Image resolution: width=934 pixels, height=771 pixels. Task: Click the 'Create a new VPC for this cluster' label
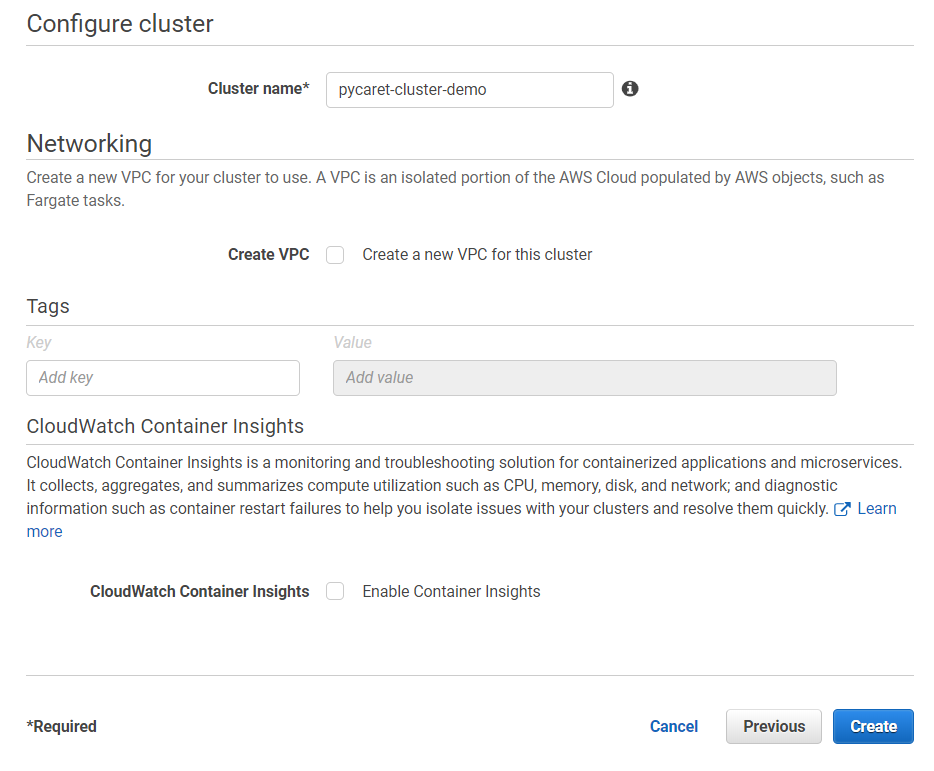[x=477, y=254]
